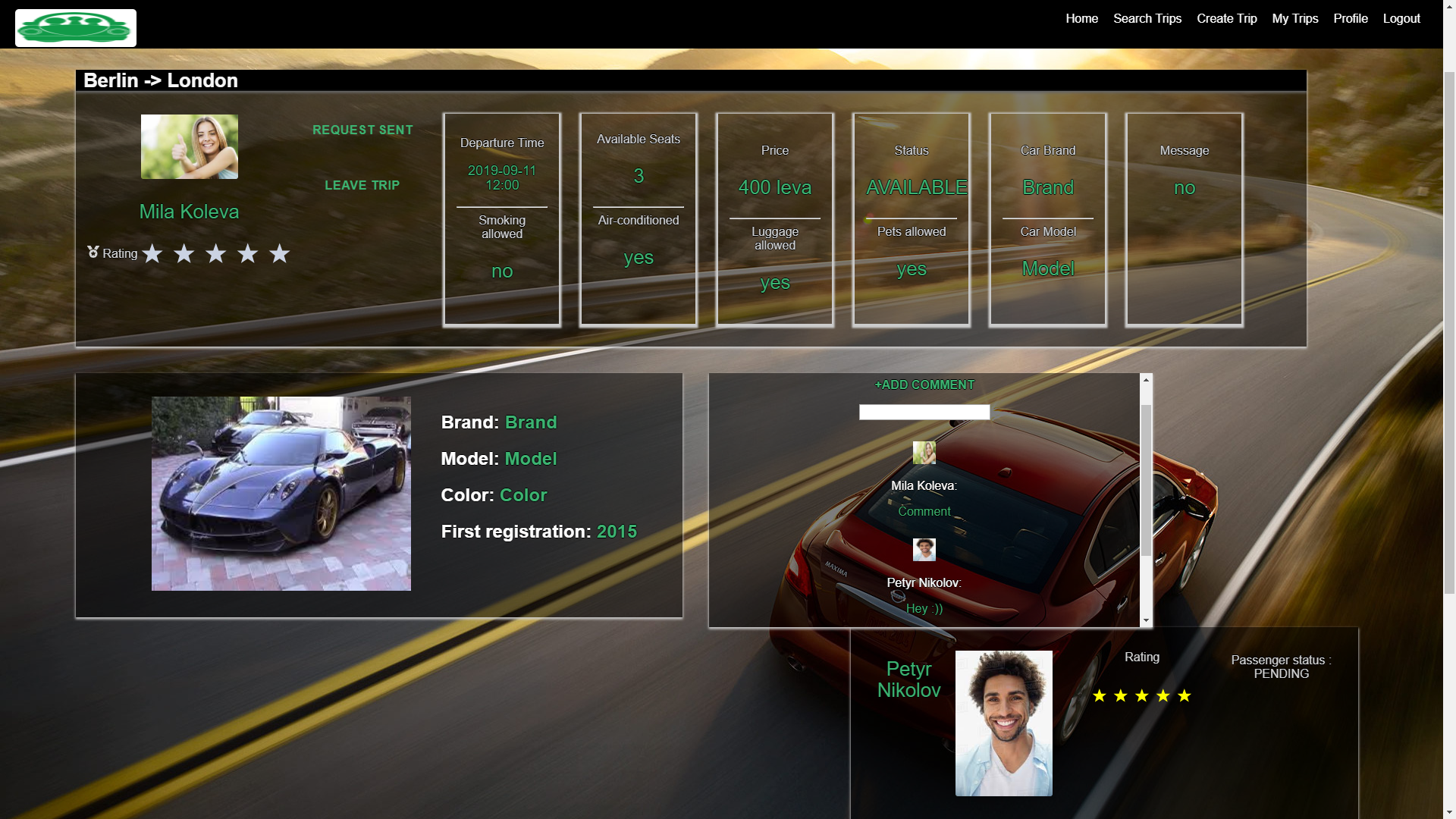Click the Berlin -> London trip title

(161, 80)
